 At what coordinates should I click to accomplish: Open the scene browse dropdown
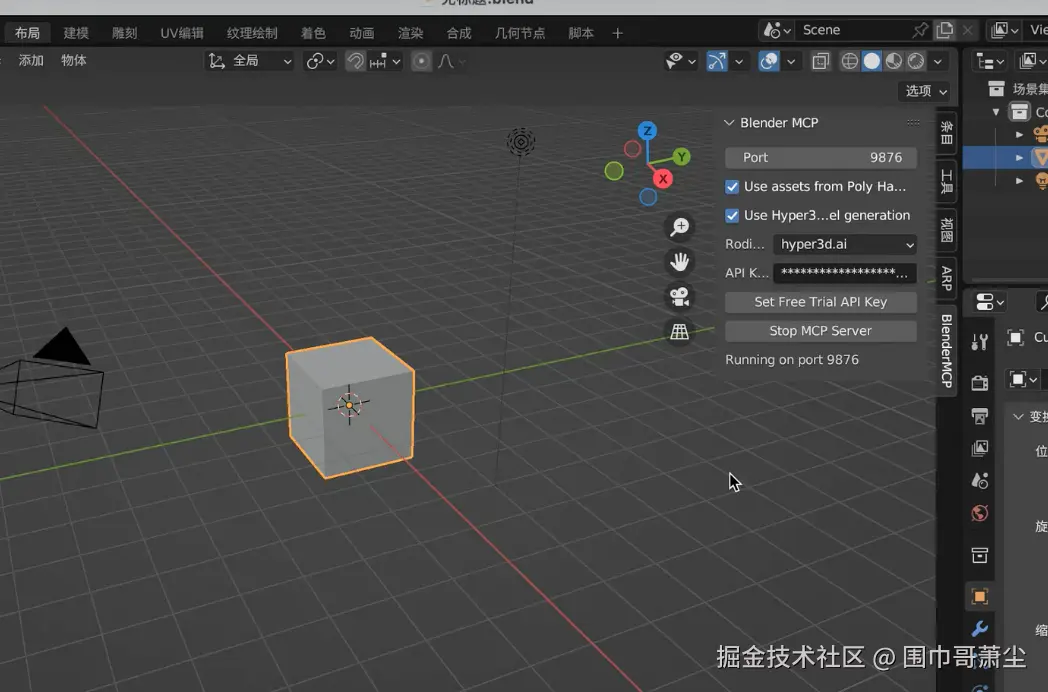(777, 30)
